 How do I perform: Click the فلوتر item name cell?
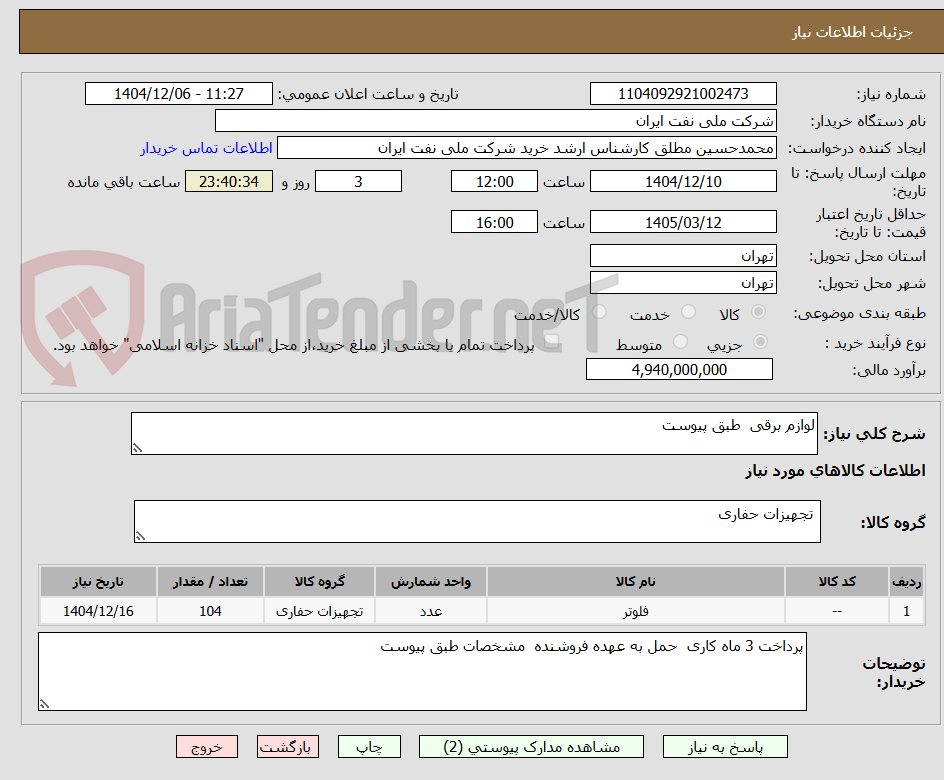[636, 611]
